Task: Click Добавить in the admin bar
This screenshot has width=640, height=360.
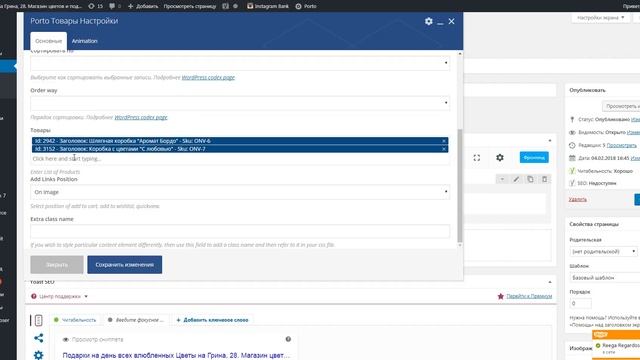Action: pos(143,6)
